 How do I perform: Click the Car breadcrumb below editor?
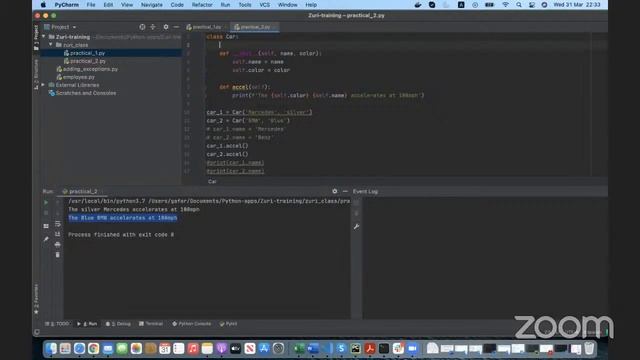click(212, 182)
